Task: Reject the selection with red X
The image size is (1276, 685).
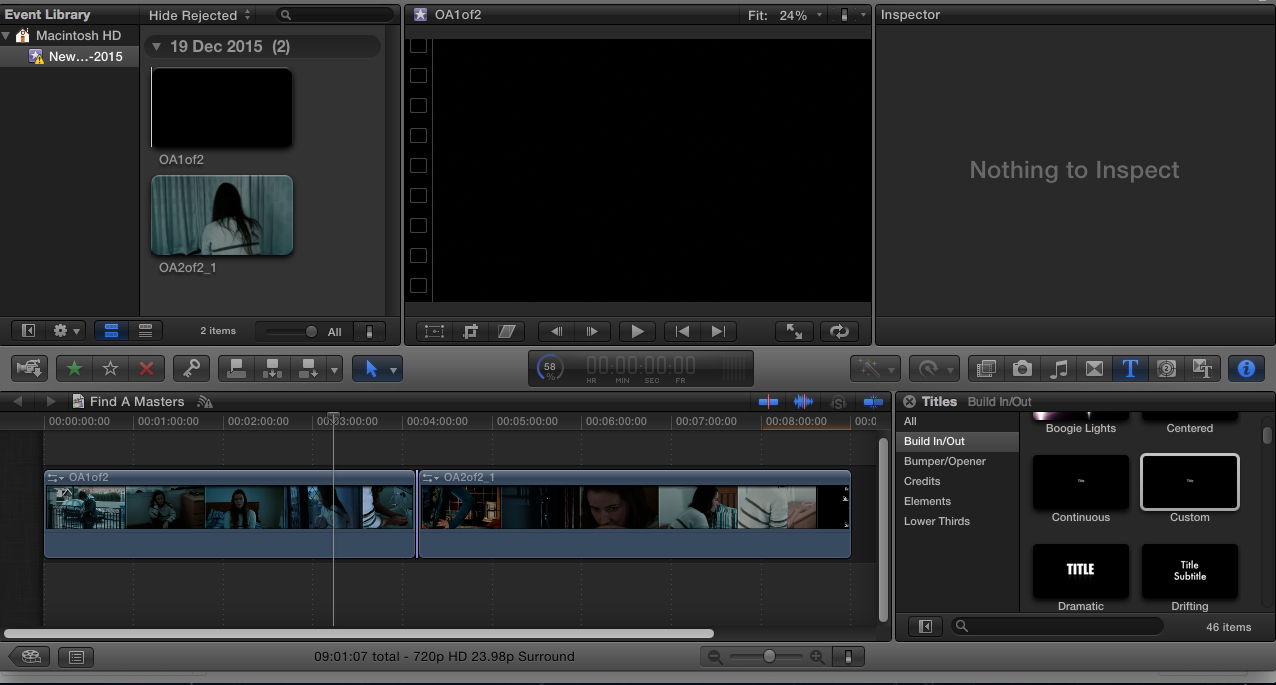Action: [x=146, y=368]
